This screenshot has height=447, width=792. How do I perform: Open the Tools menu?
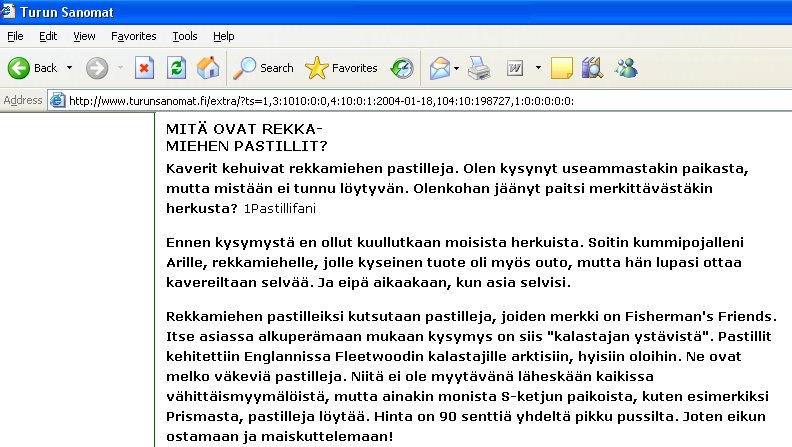point(185,36)
